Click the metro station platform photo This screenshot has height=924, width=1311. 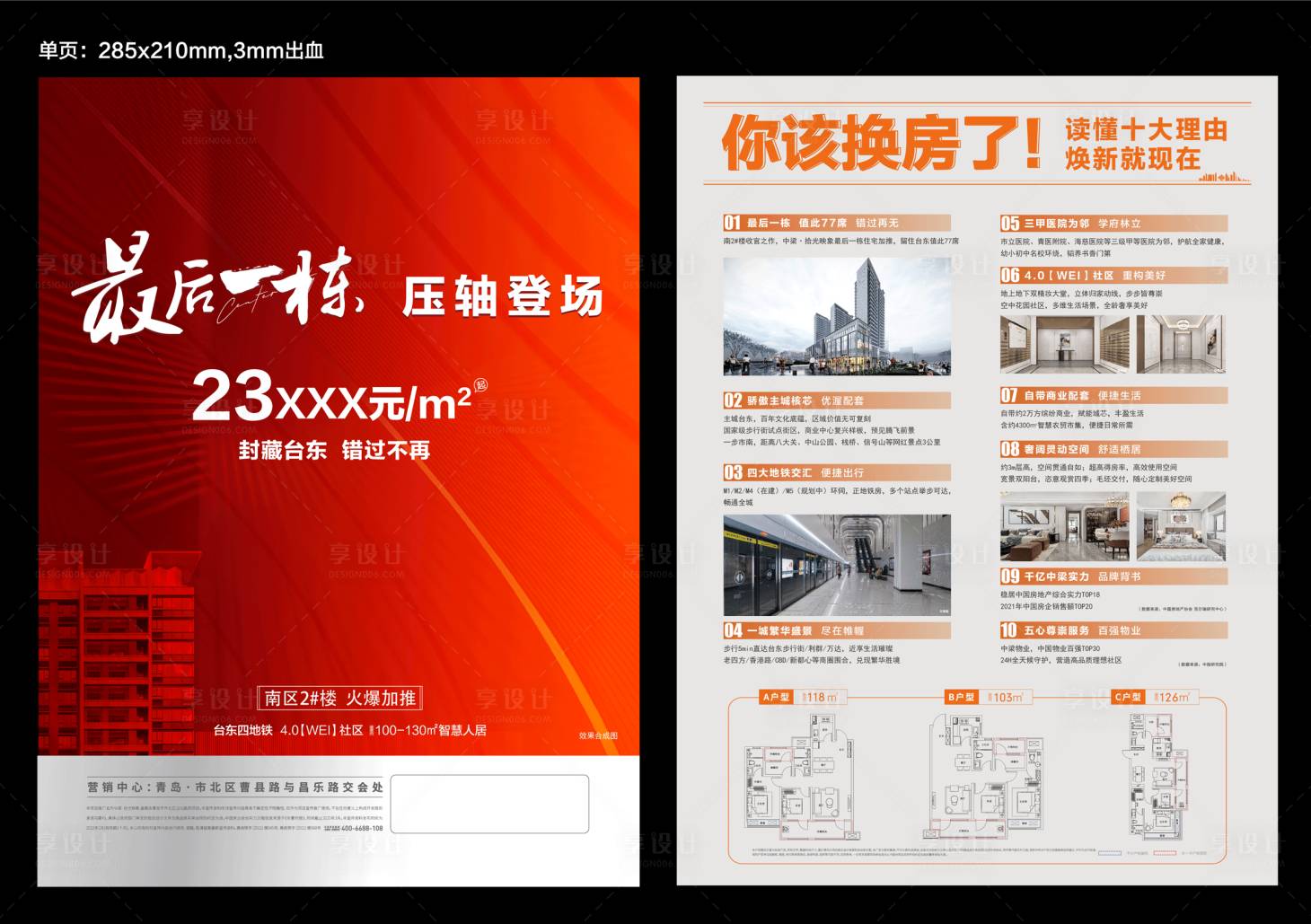837,565
